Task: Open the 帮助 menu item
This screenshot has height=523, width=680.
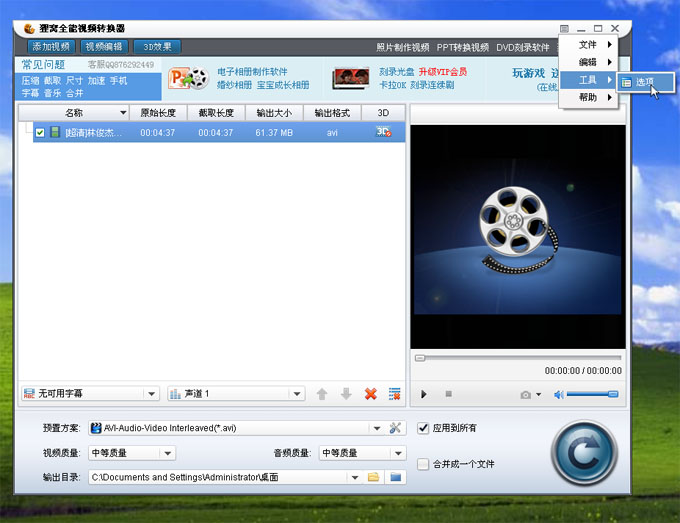Action: click(588, 97)
